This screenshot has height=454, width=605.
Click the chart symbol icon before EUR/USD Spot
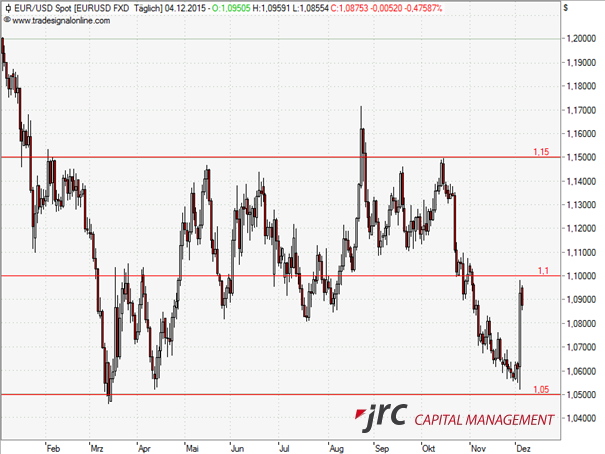6,7
